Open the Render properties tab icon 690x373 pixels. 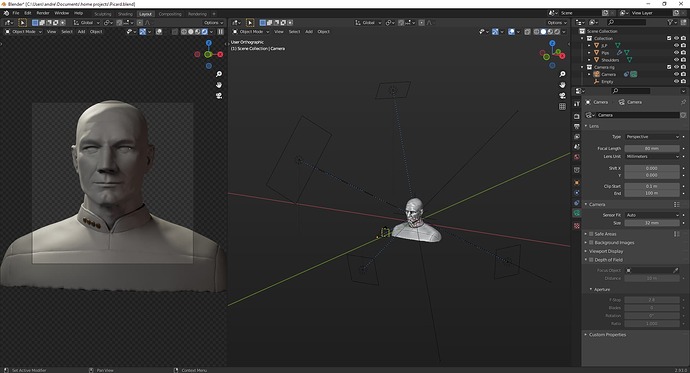[577, 116]
